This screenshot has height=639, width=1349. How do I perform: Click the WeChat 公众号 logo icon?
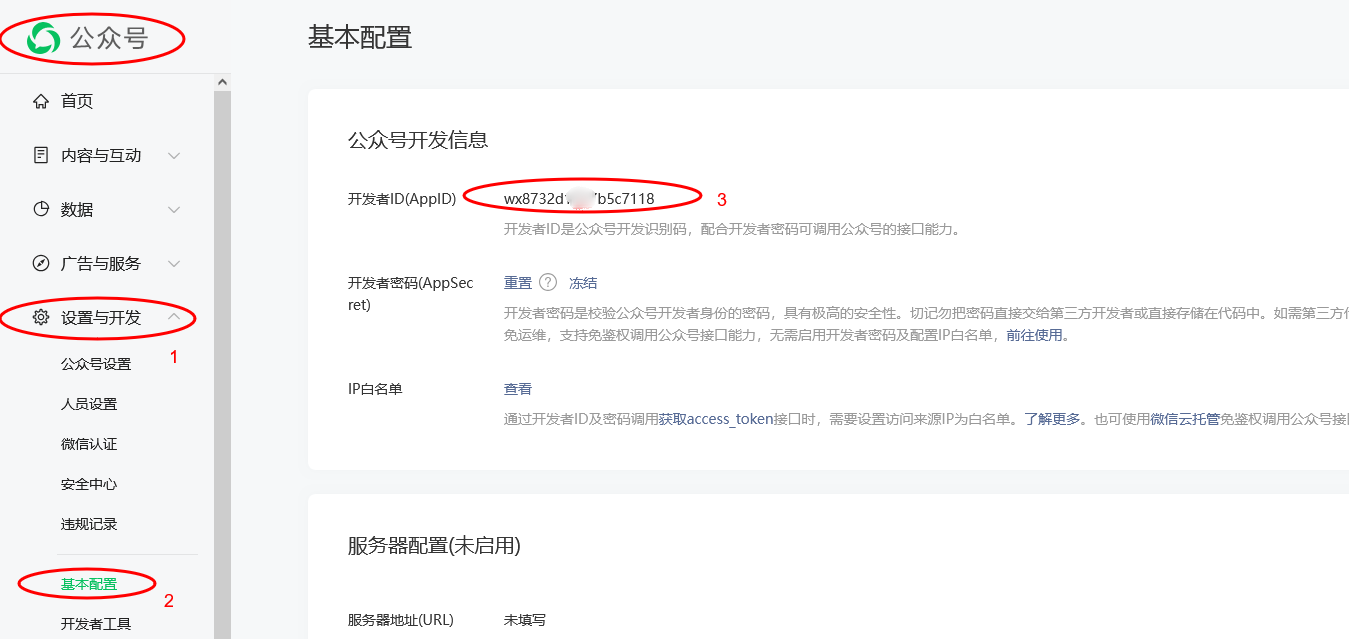(44, 38)
